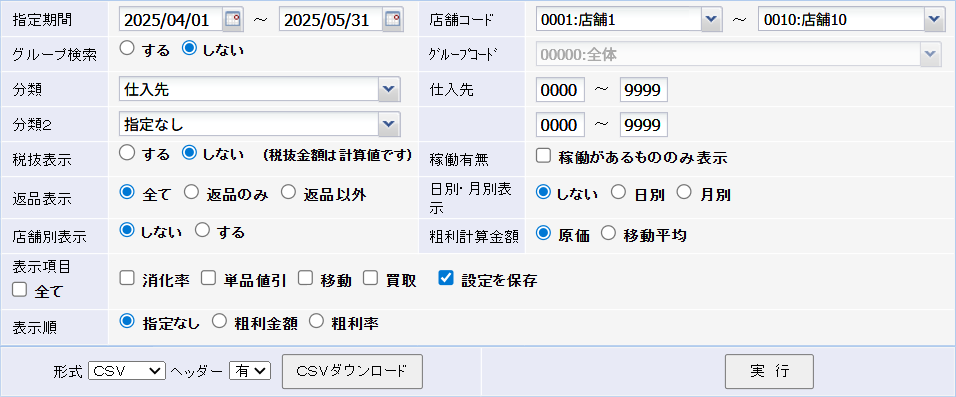Click the 仕入先 range start field 0000
The image size is (956, 397).
(x=560, y=90)
